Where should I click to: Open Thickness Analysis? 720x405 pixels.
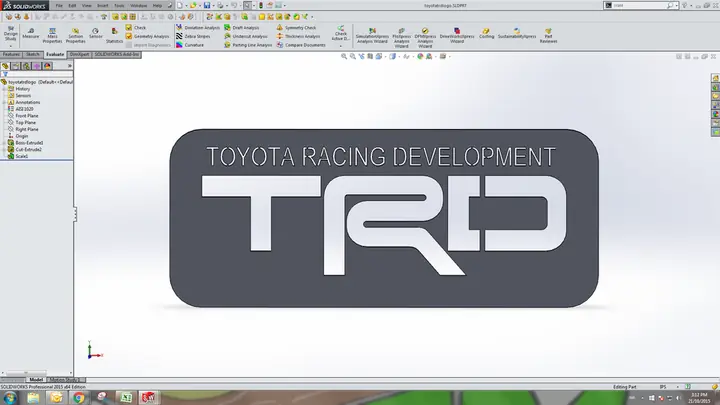[x=298, y=36]
